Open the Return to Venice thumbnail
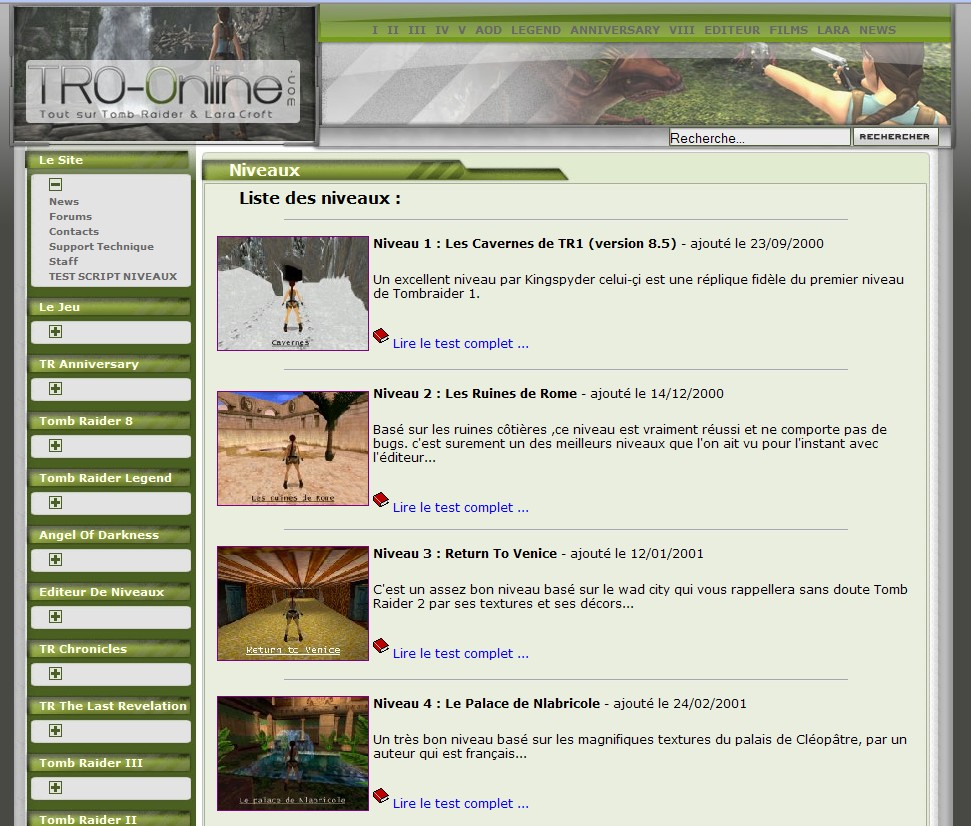Screen dimensions: 971x826 click(293, 603)
